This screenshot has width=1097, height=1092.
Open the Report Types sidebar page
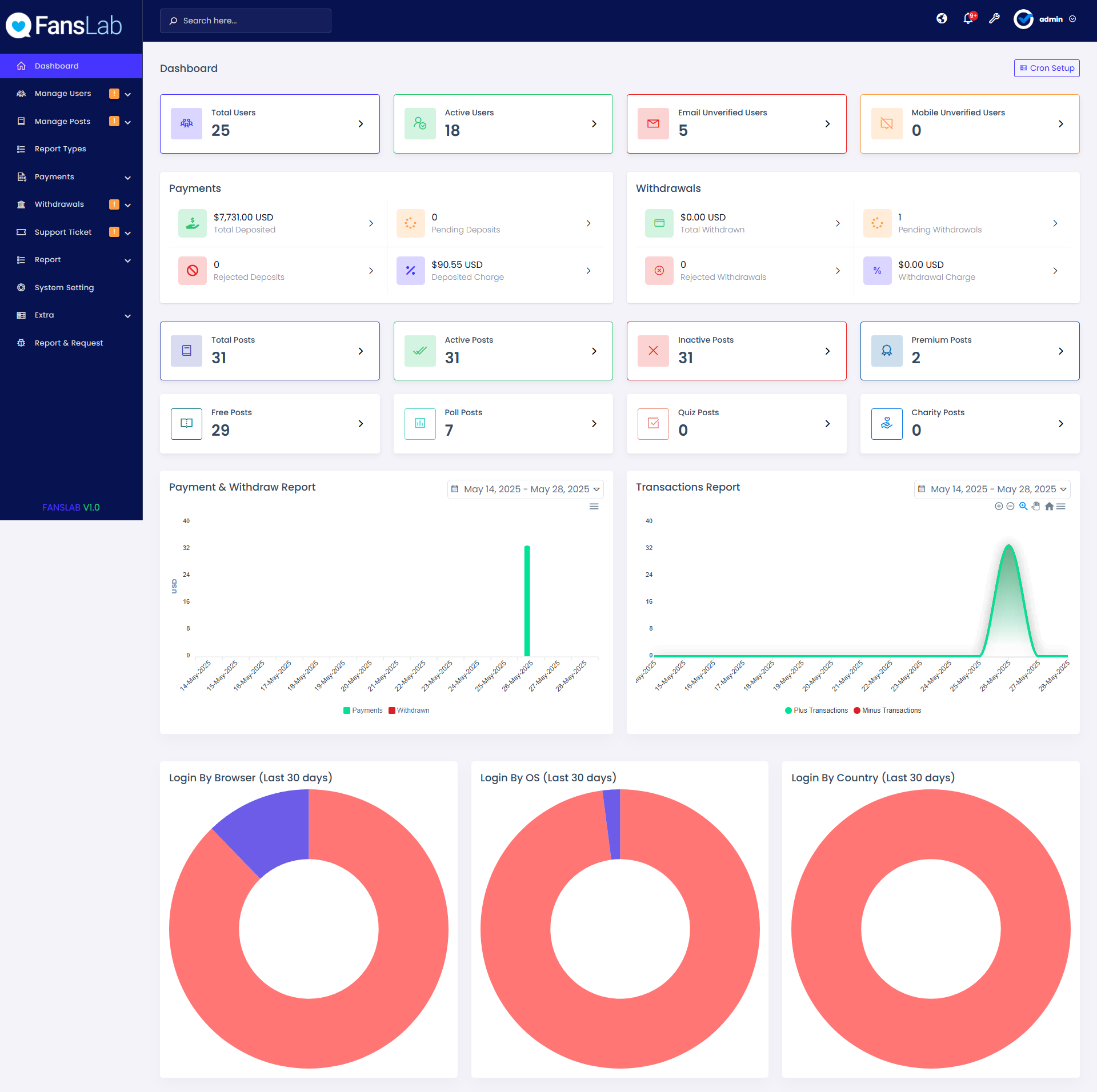(59, 148)
